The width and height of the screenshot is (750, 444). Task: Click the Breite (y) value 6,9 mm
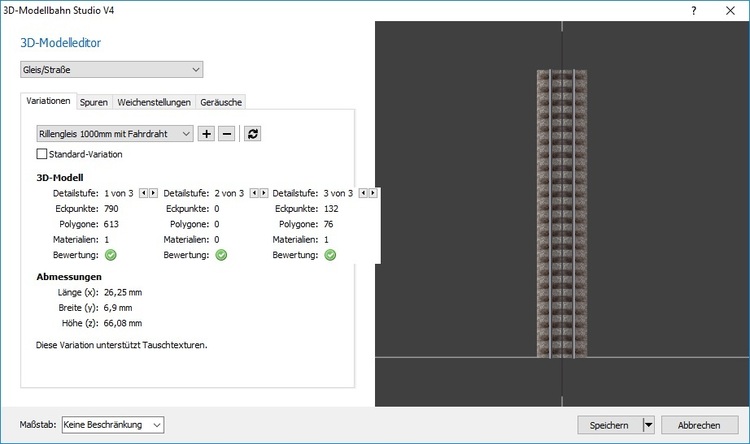click(118, 308)
